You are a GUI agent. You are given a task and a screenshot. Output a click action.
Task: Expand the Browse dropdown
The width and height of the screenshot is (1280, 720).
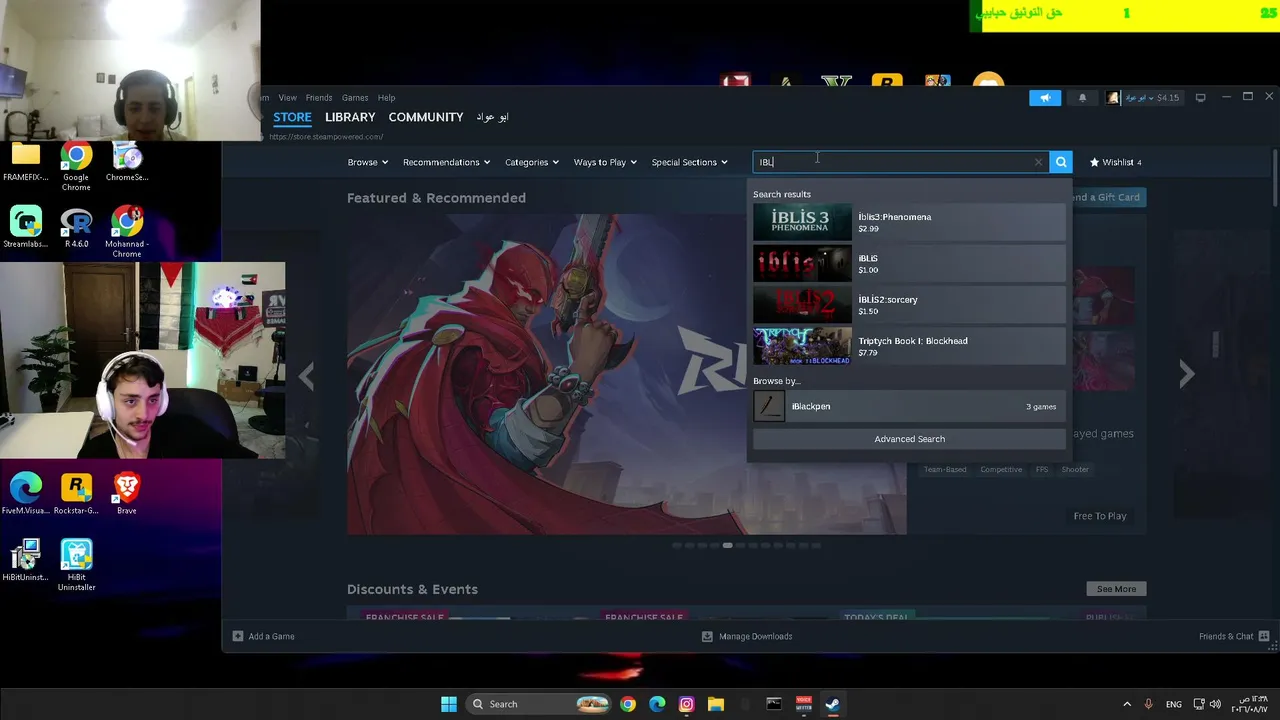point(368,162)
